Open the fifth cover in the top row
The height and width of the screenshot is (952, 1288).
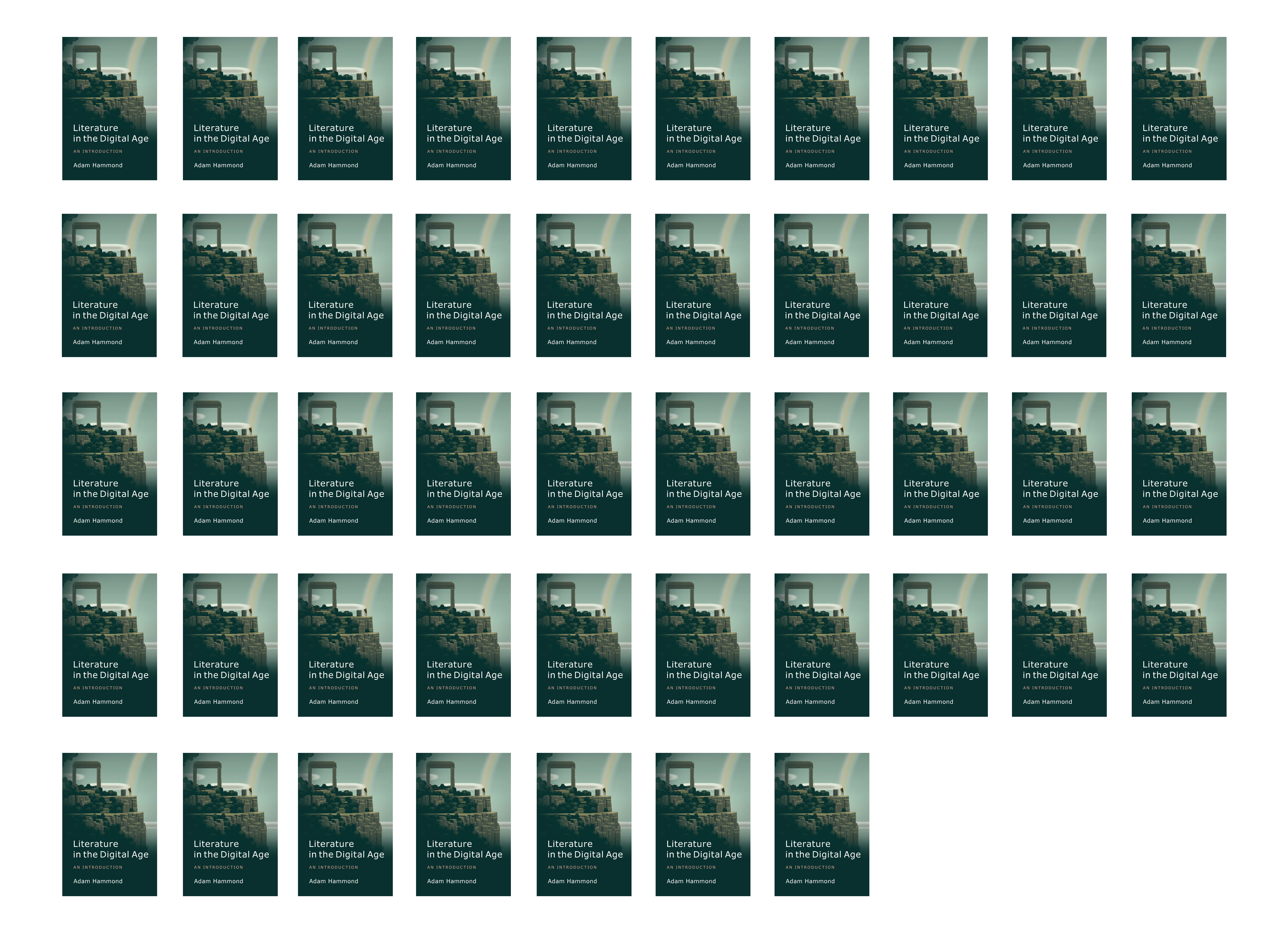[584, 108]
